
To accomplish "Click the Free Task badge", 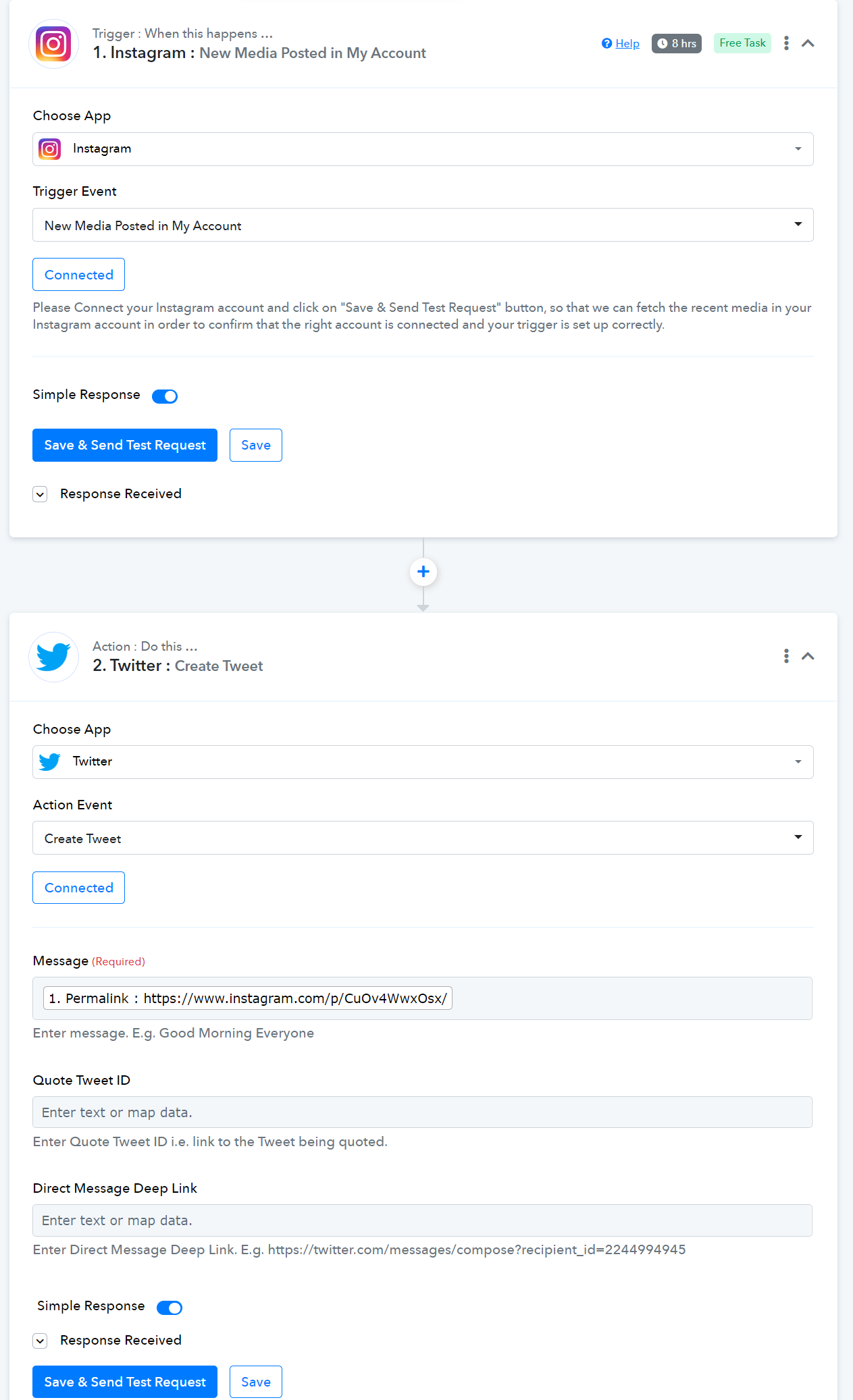I will (x=742, y=43).
